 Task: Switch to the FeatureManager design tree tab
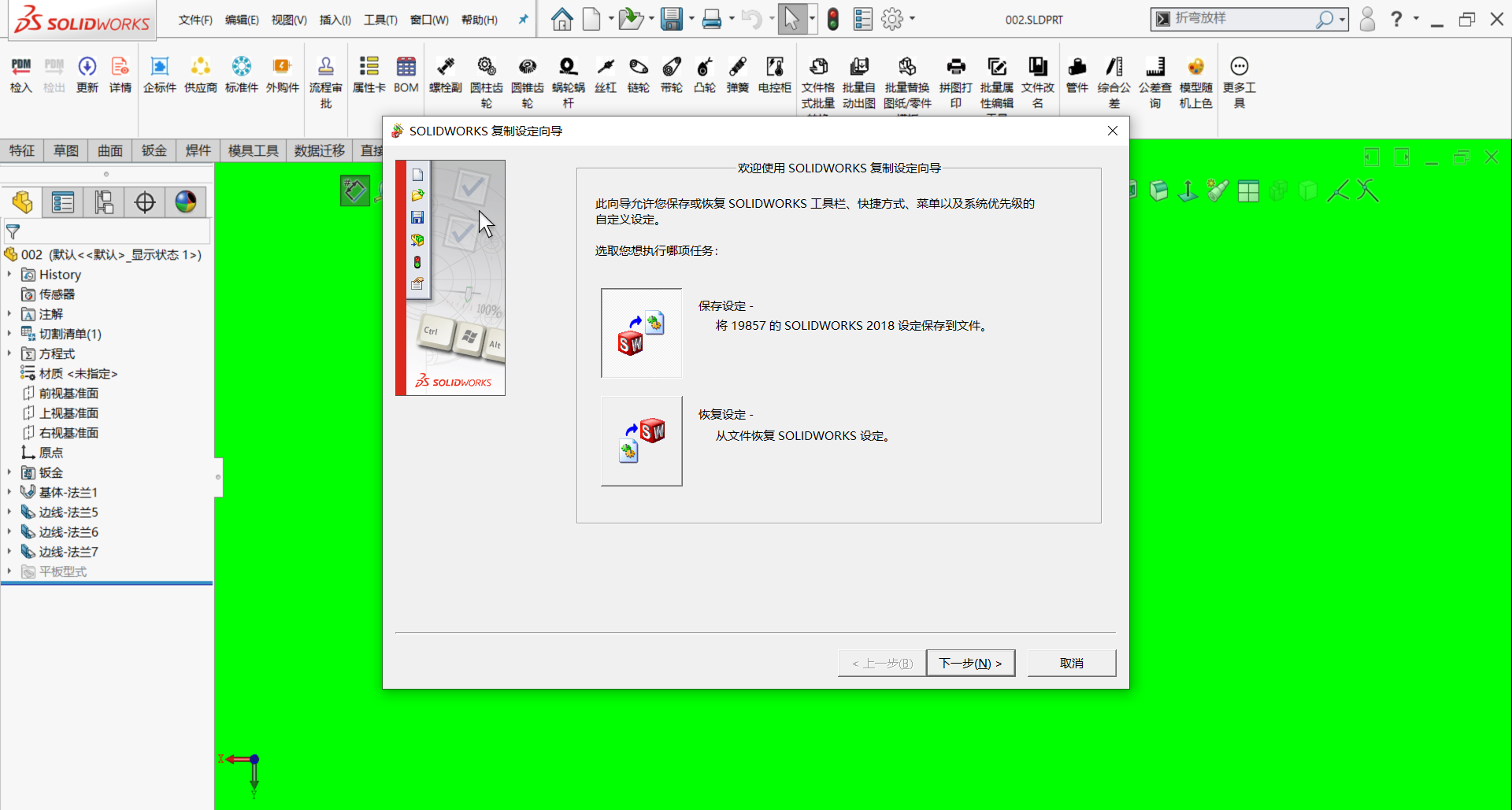[22, 202]
